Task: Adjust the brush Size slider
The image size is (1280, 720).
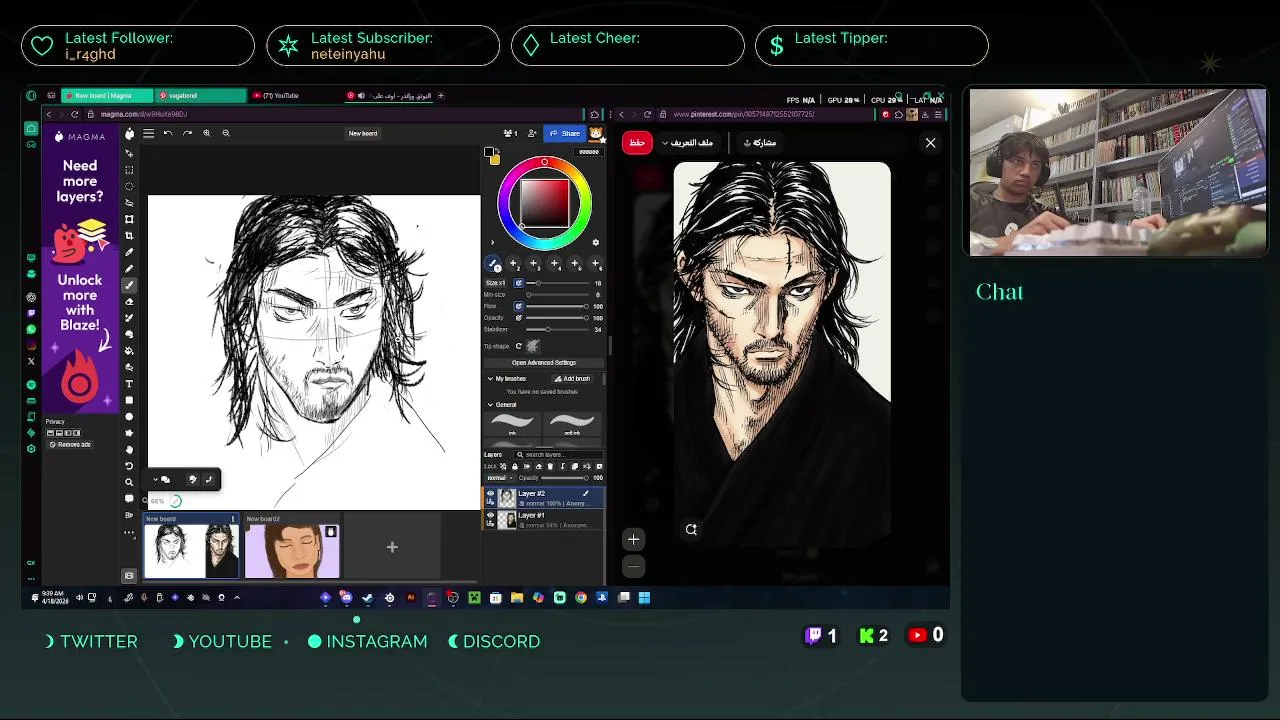Action: pos(557,283)
